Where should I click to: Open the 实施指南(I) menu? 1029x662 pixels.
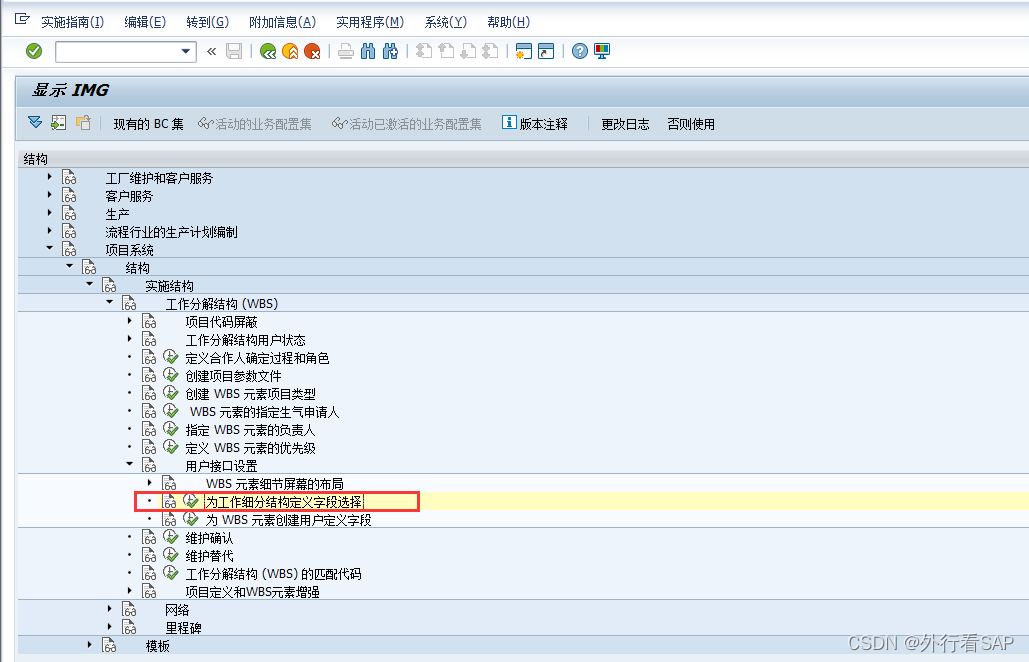(72, 22)
